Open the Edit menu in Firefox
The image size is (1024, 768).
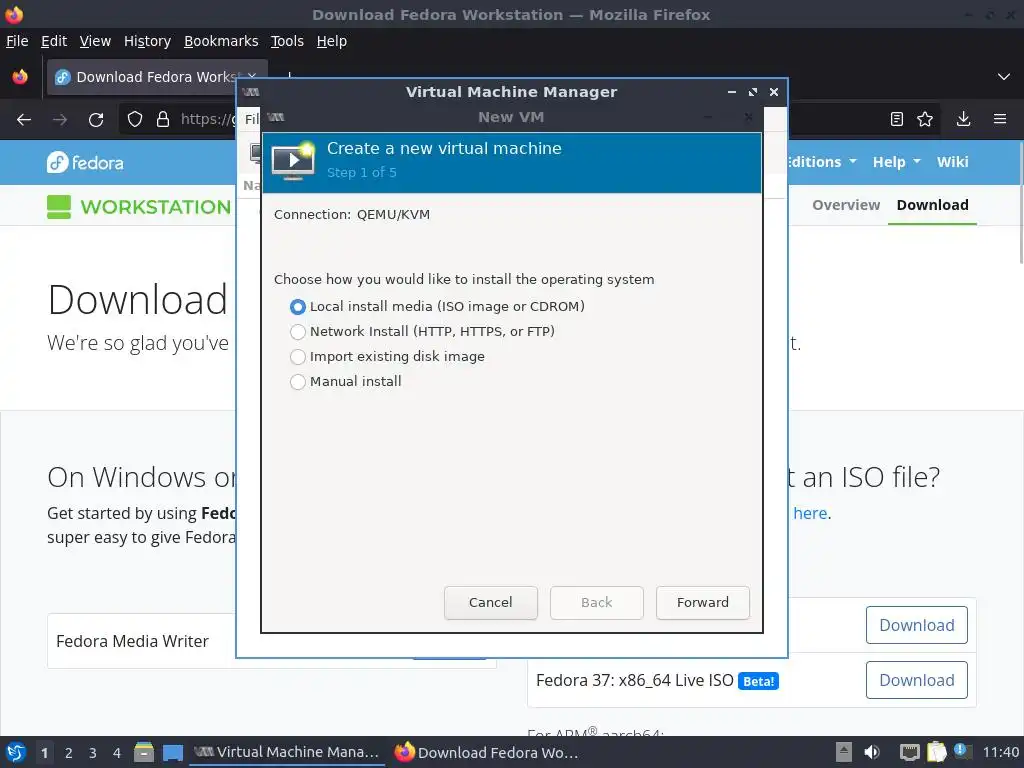pos(54,41)
